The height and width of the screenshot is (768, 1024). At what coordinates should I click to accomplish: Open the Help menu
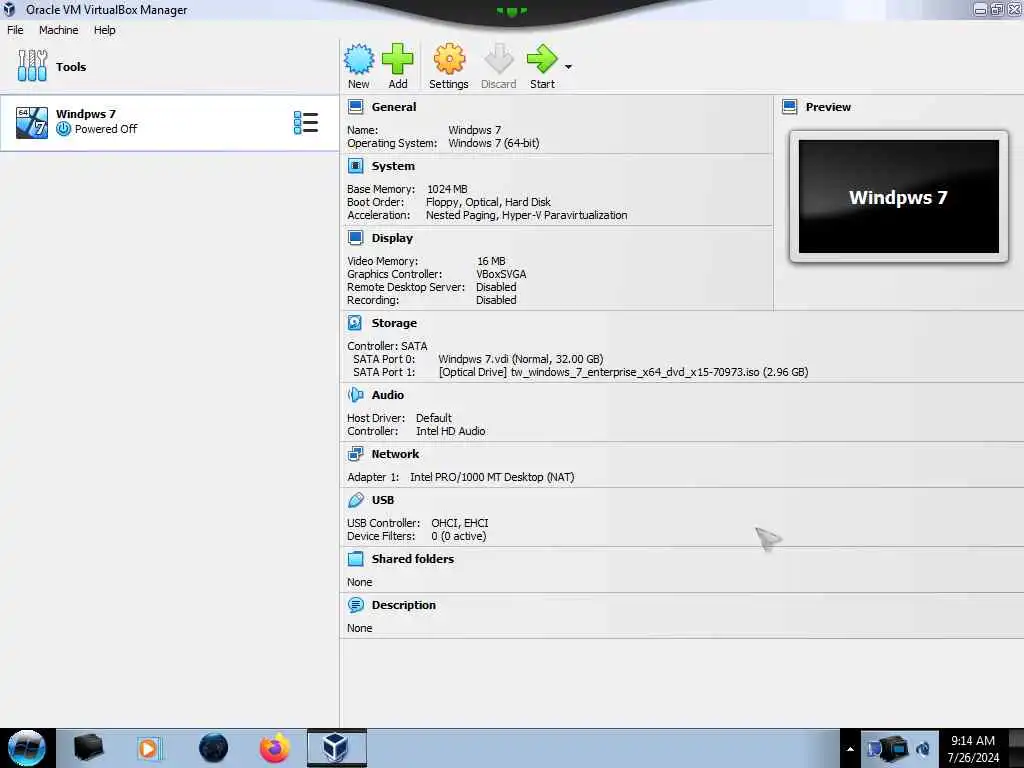pos(104,30)
